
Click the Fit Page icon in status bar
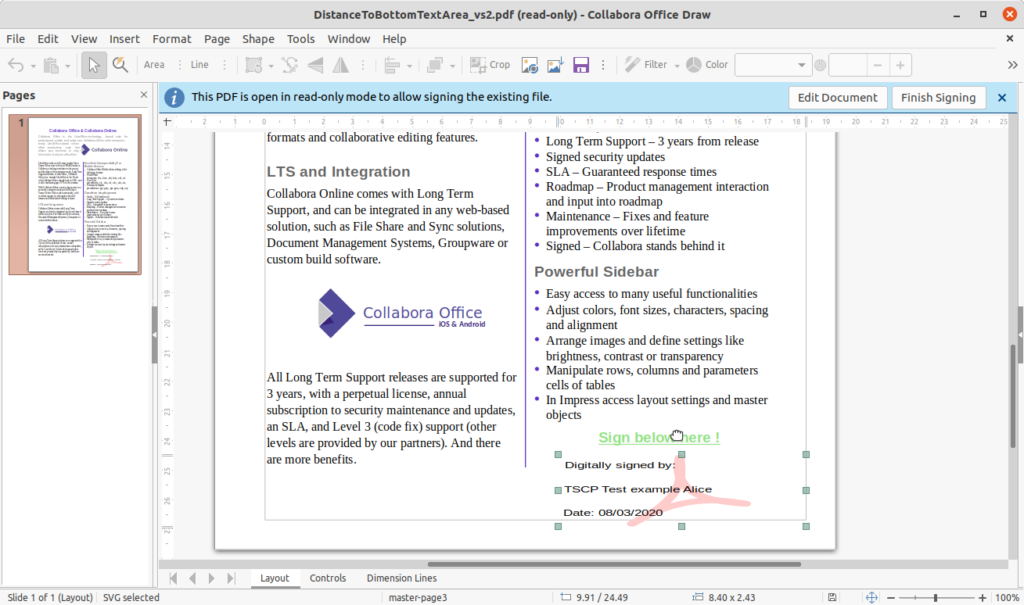coord(873,597)
